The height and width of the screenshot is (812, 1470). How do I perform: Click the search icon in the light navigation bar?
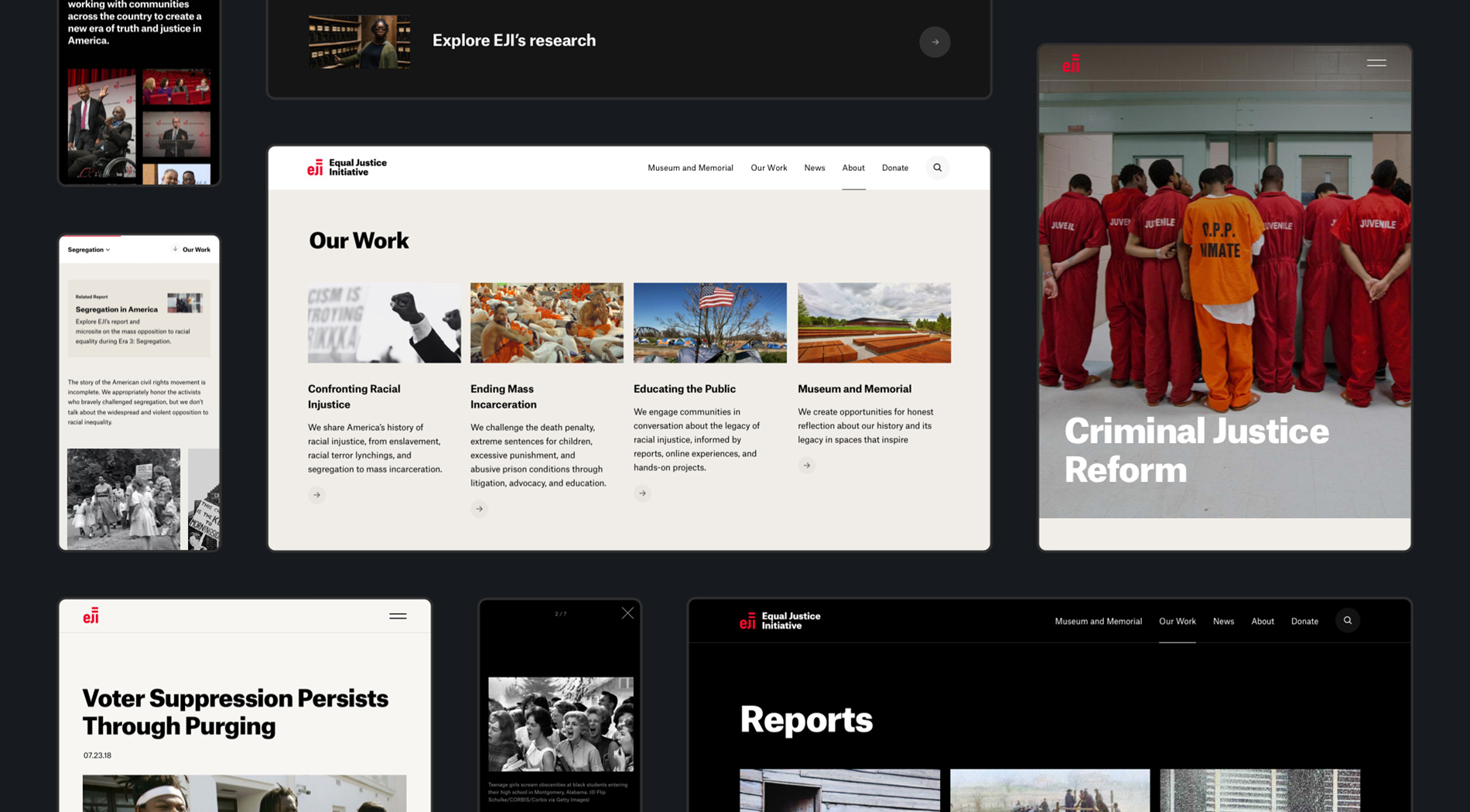click(x=937, y=168)
